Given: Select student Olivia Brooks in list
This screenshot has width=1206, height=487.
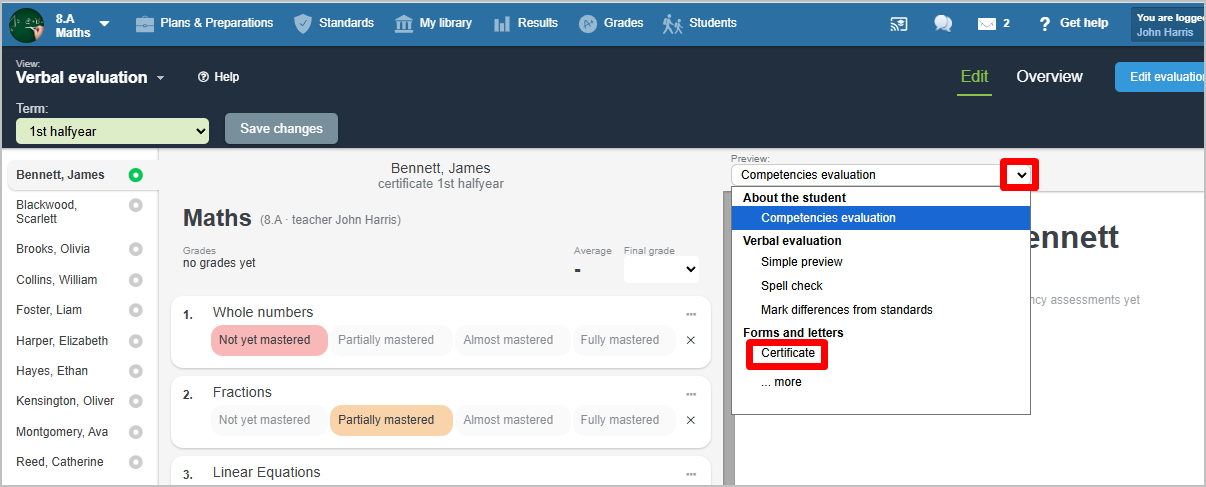Looking at the screenshot, I should click(x=53, y=249).
